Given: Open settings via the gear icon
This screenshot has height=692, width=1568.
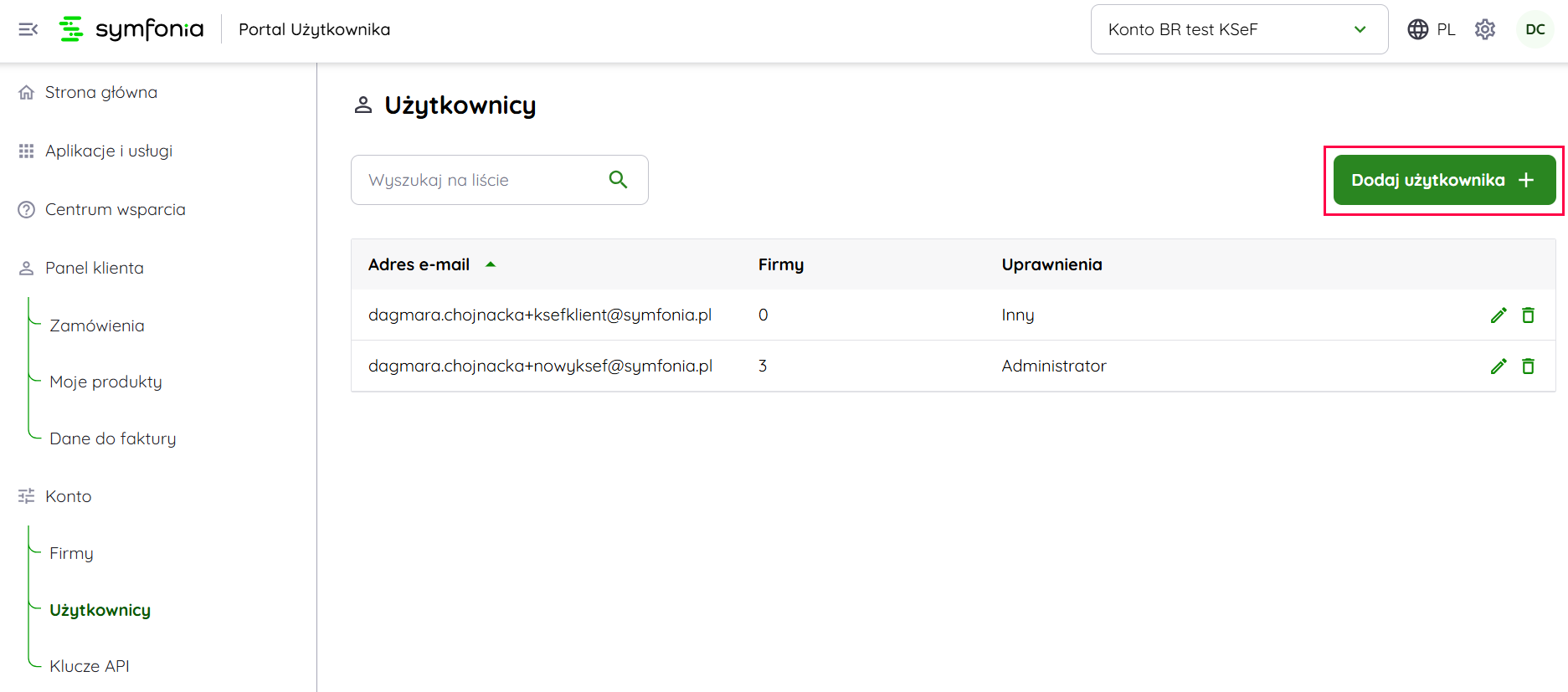Looking at the screenshot, I should pyautogui.click(x=1484, y=29).
